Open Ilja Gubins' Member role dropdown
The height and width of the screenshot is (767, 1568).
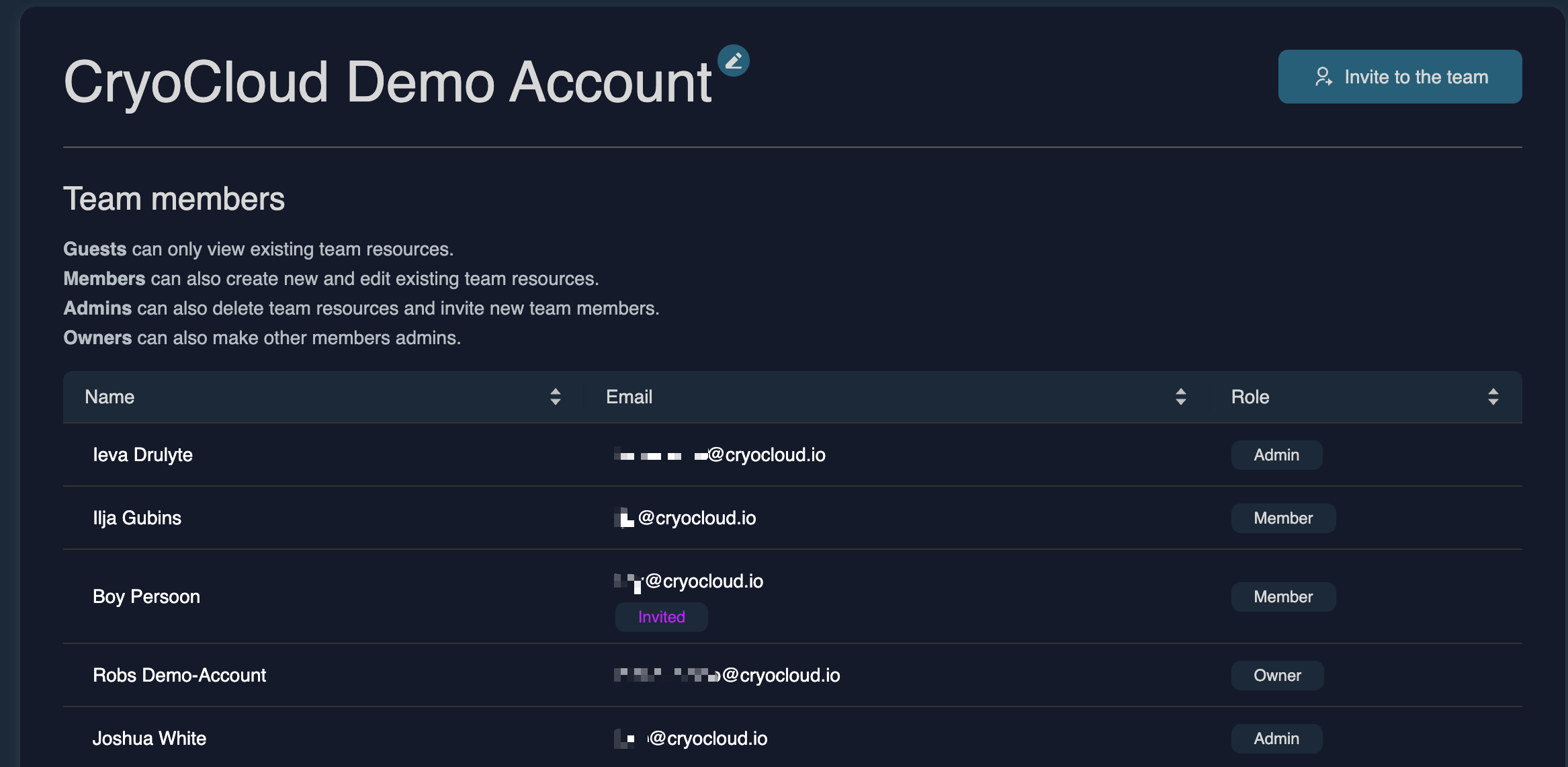pyautogui.click(x=1282, y=518)
